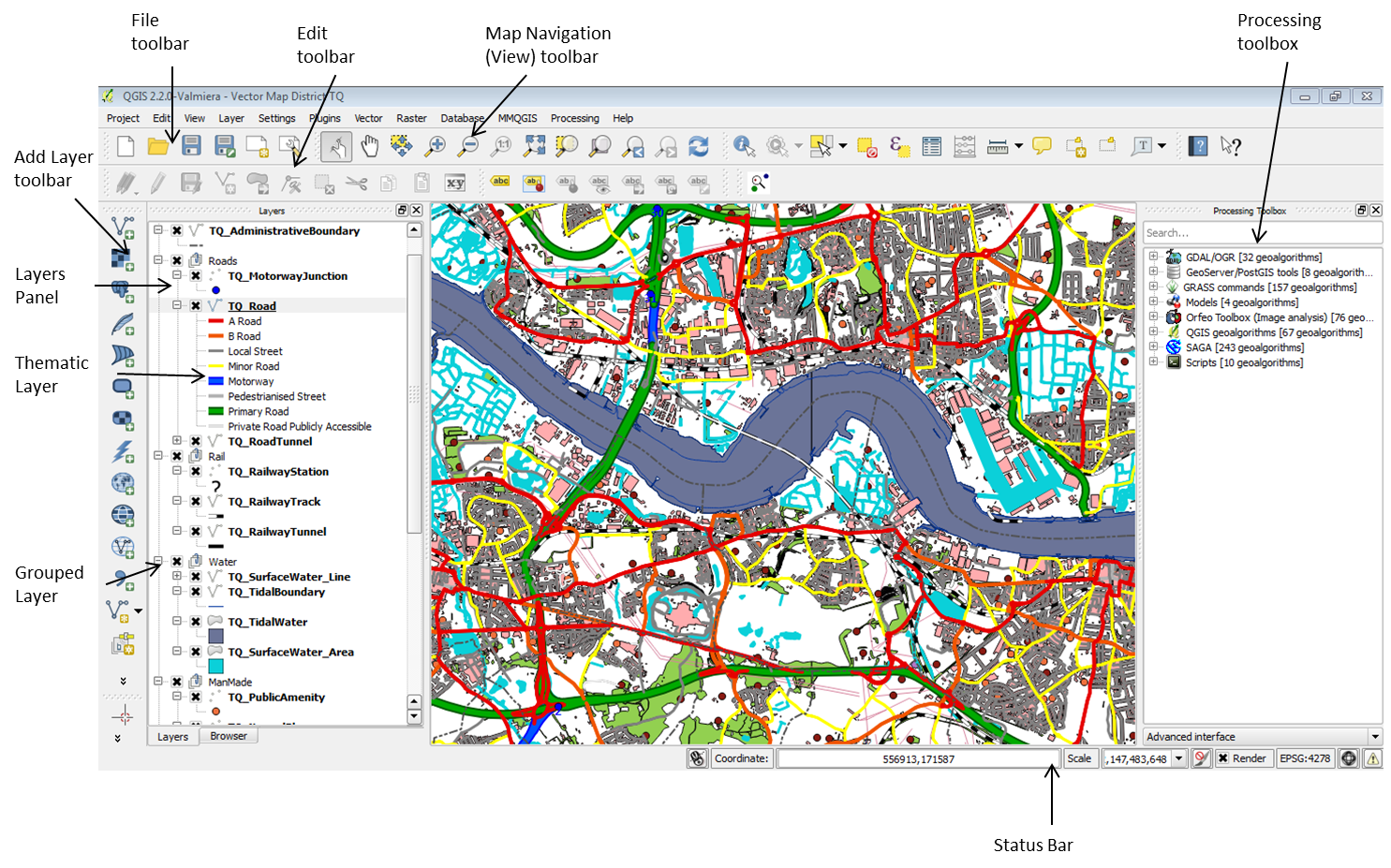
Task: Select the Pan Map hand tool
Action: click(370, 145)
